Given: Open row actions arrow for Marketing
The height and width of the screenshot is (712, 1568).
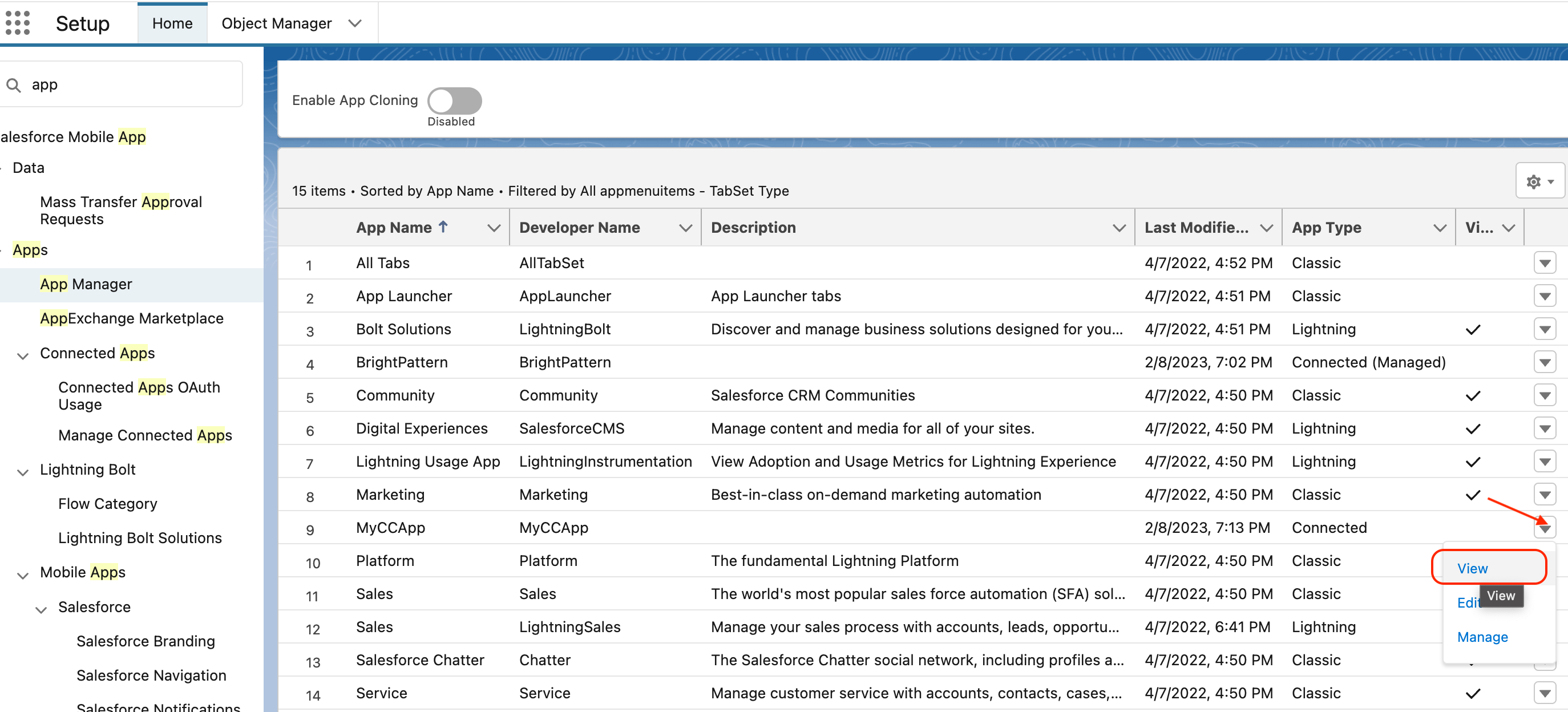Looking at the screenshot, I should coord(1544,495).
